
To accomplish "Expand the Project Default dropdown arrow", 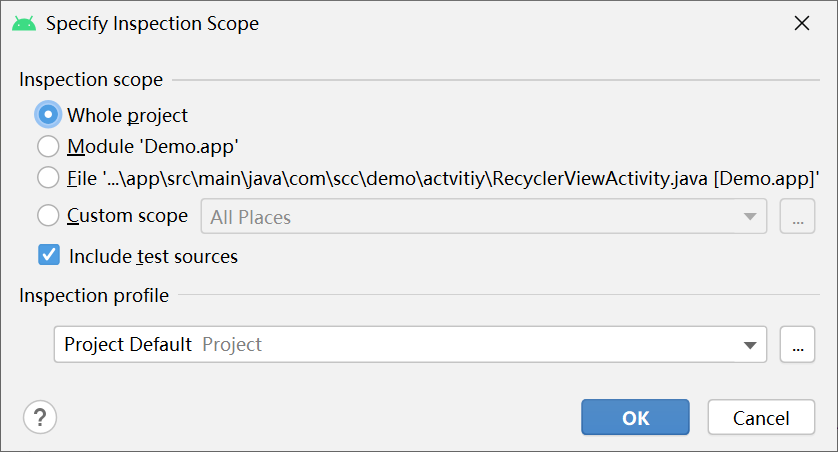I will coord(750,345).
